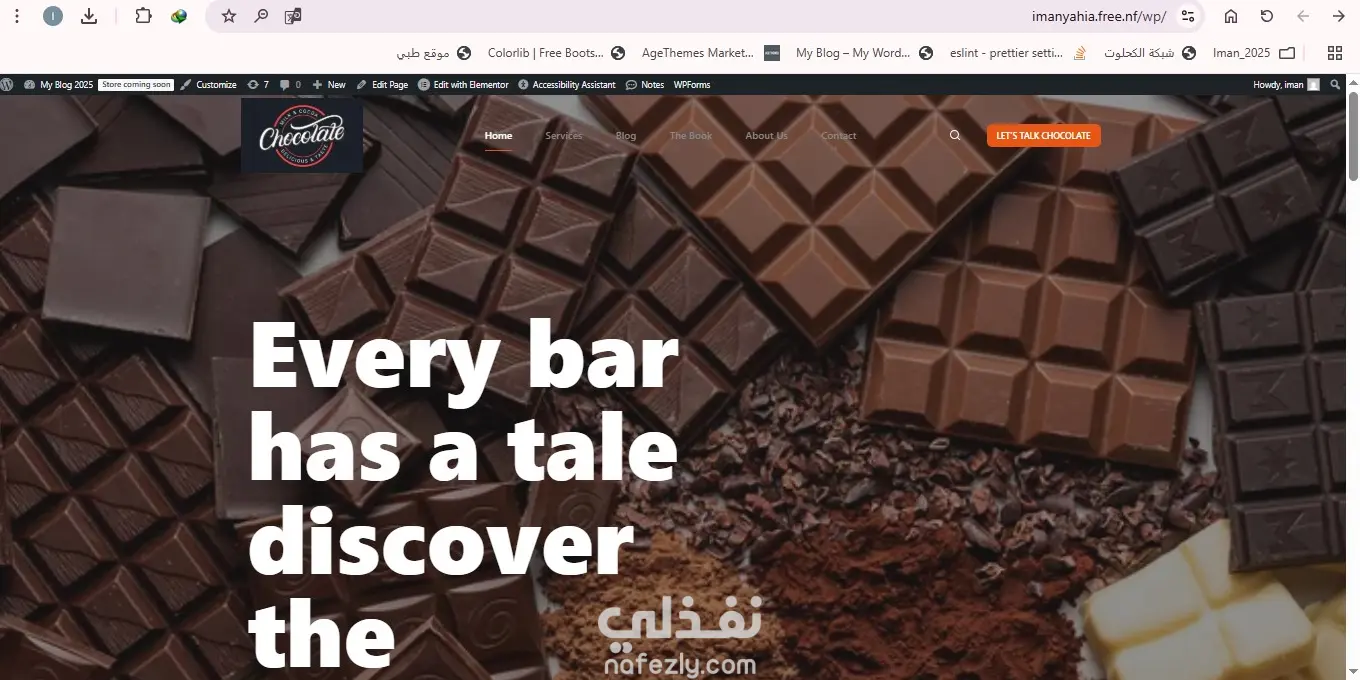Image resolution: width=1360 pixels, height=680 pixels.
Task: Open the browser three-dot menu
Action: click(x=17, y=16)
